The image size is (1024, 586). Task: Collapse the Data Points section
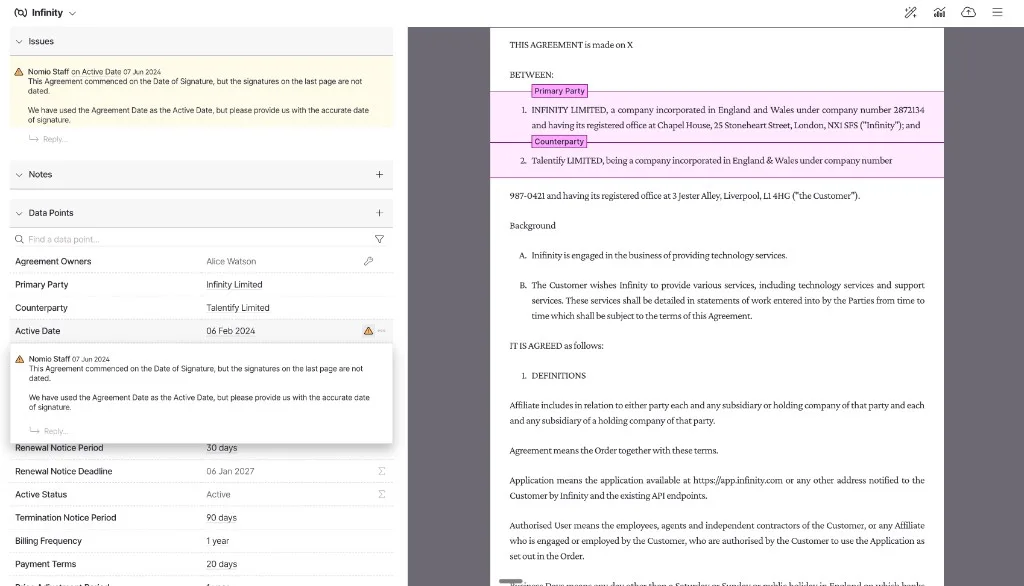(19, 213)
